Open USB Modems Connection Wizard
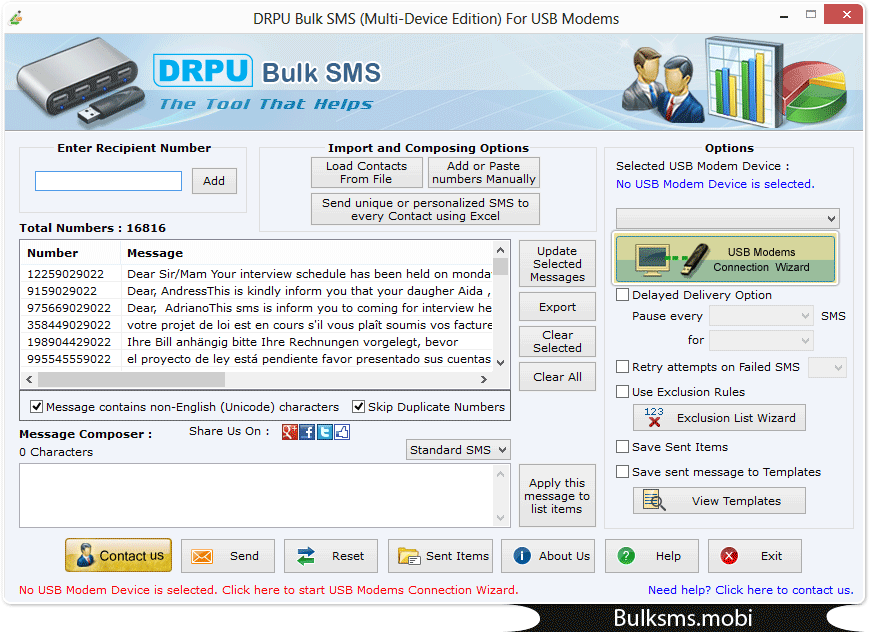This screenshot has width=869, height=632. click(725, 259)
